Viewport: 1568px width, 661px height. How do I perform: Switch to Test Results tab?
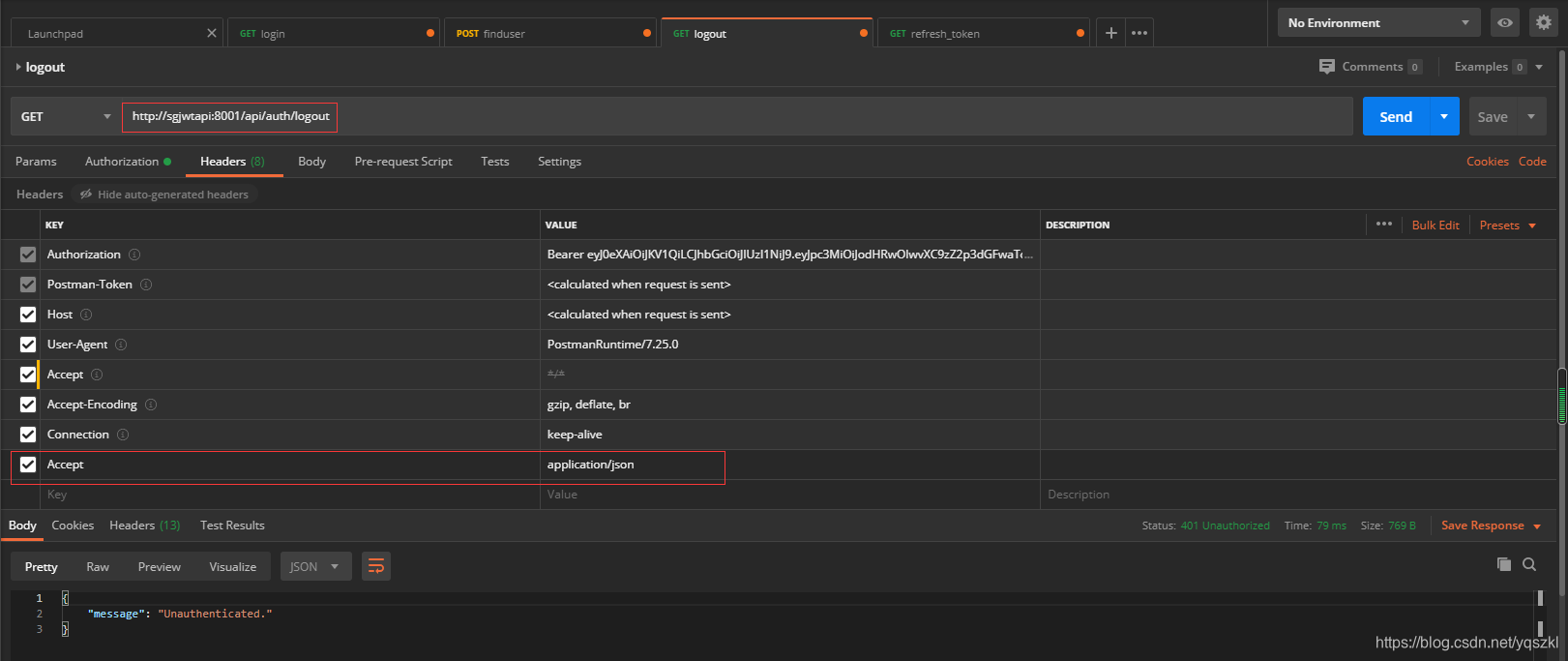point(232,526)
